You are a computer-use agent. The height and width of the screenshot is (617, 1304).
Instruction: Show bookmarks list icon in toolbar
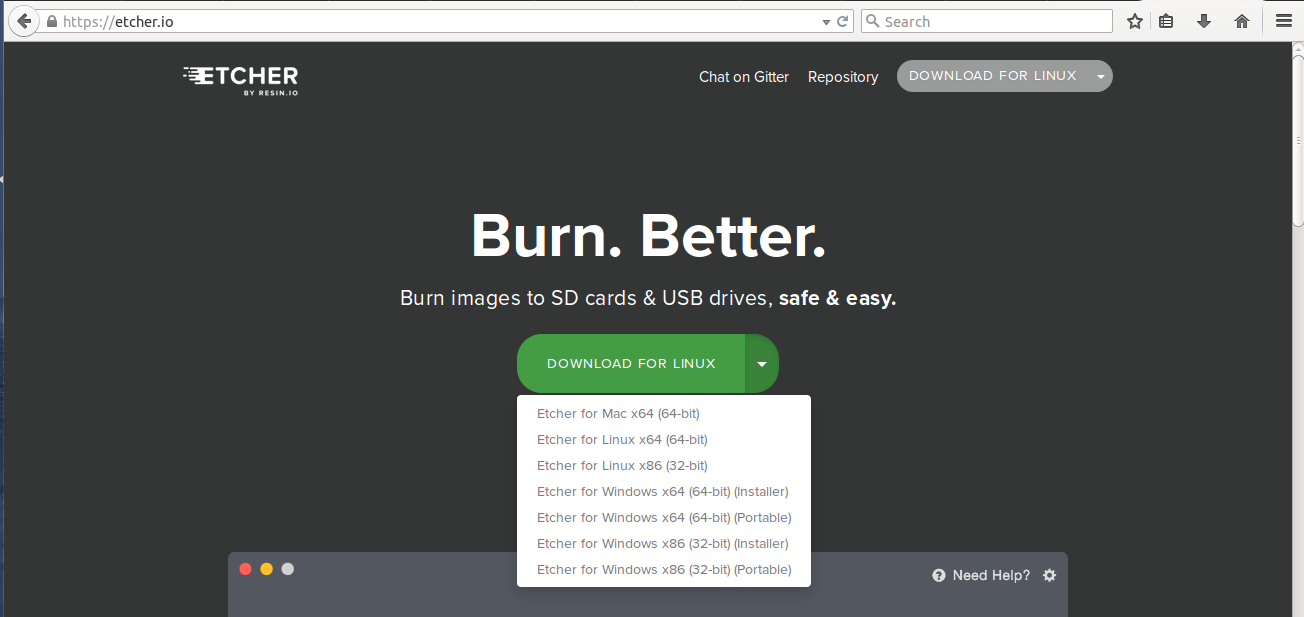pos(1166,21)
